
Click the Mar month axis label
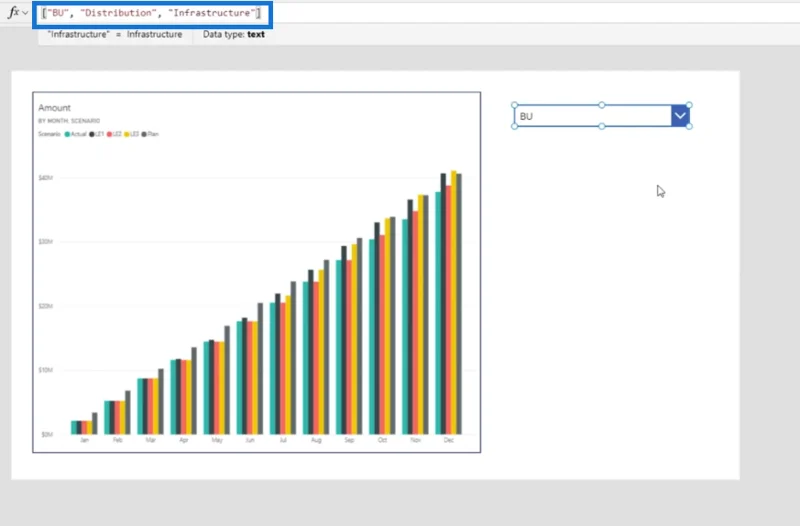click(x=151, y=440)
